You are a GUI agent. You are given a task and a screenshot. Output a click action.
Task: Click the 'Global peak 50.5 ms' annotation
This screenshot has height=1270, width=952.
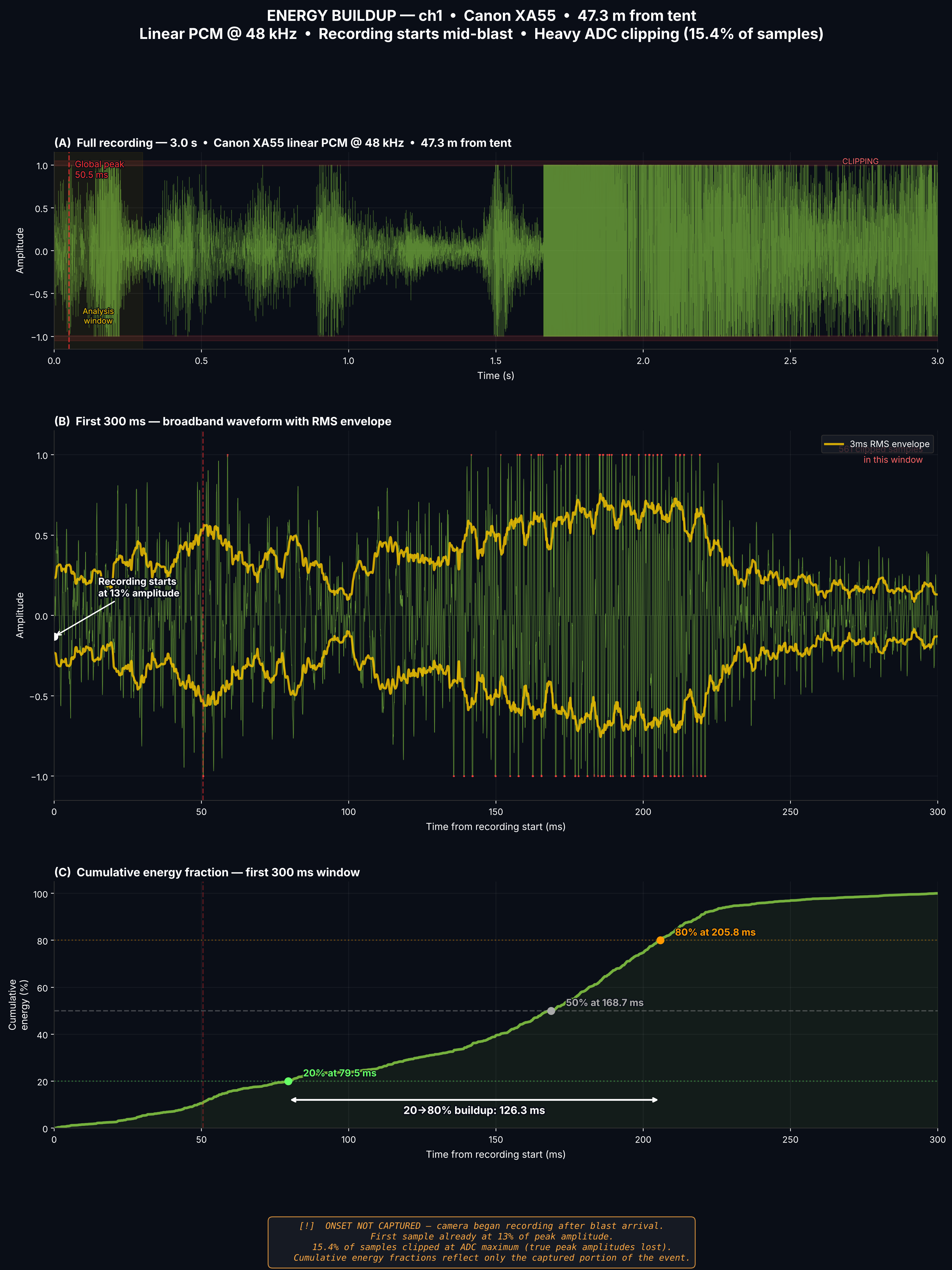pyautogui.click(x=99, y=170)
